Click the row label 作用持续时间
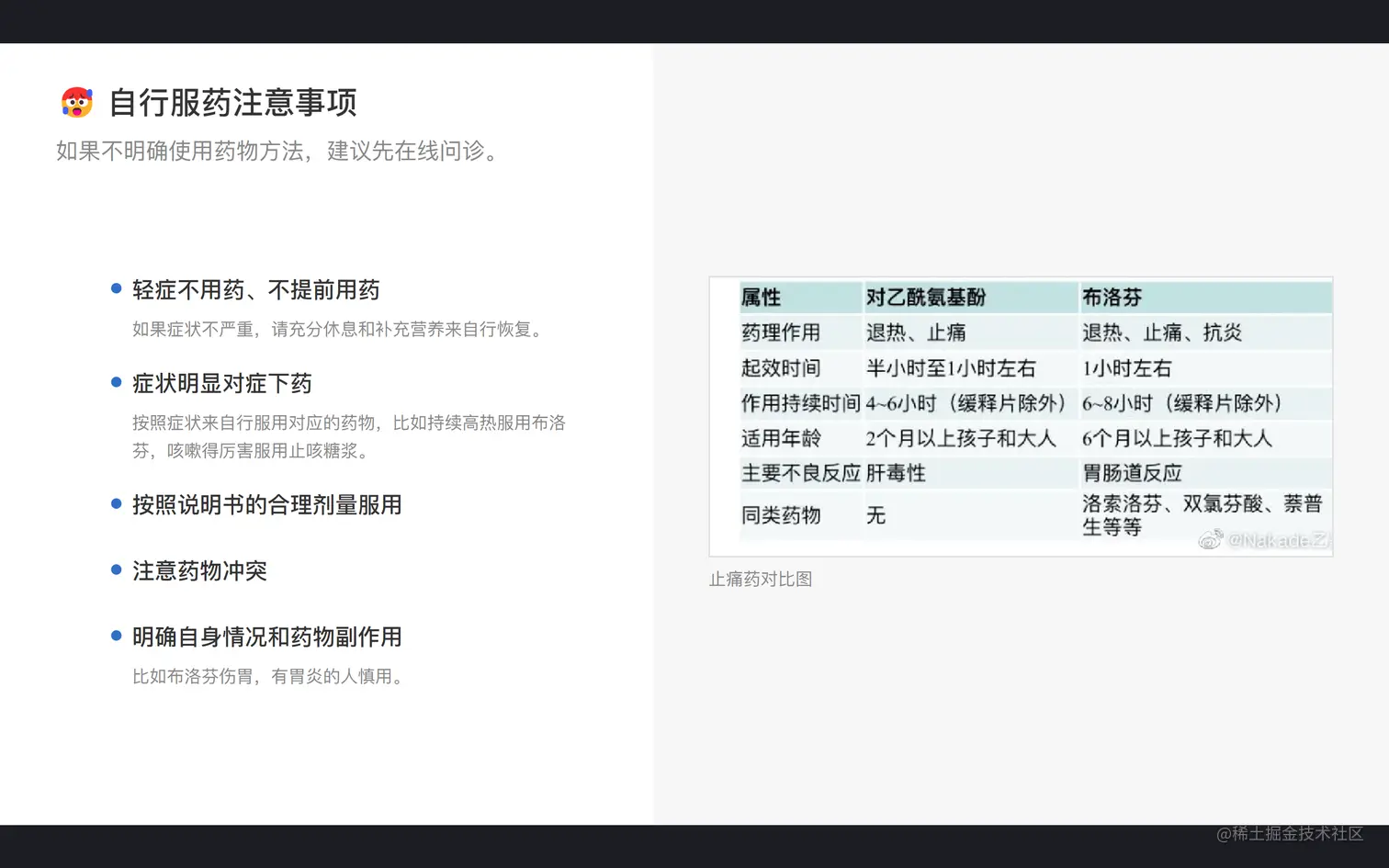Screen dimensions: 1389x868 [x=801, y=403]
